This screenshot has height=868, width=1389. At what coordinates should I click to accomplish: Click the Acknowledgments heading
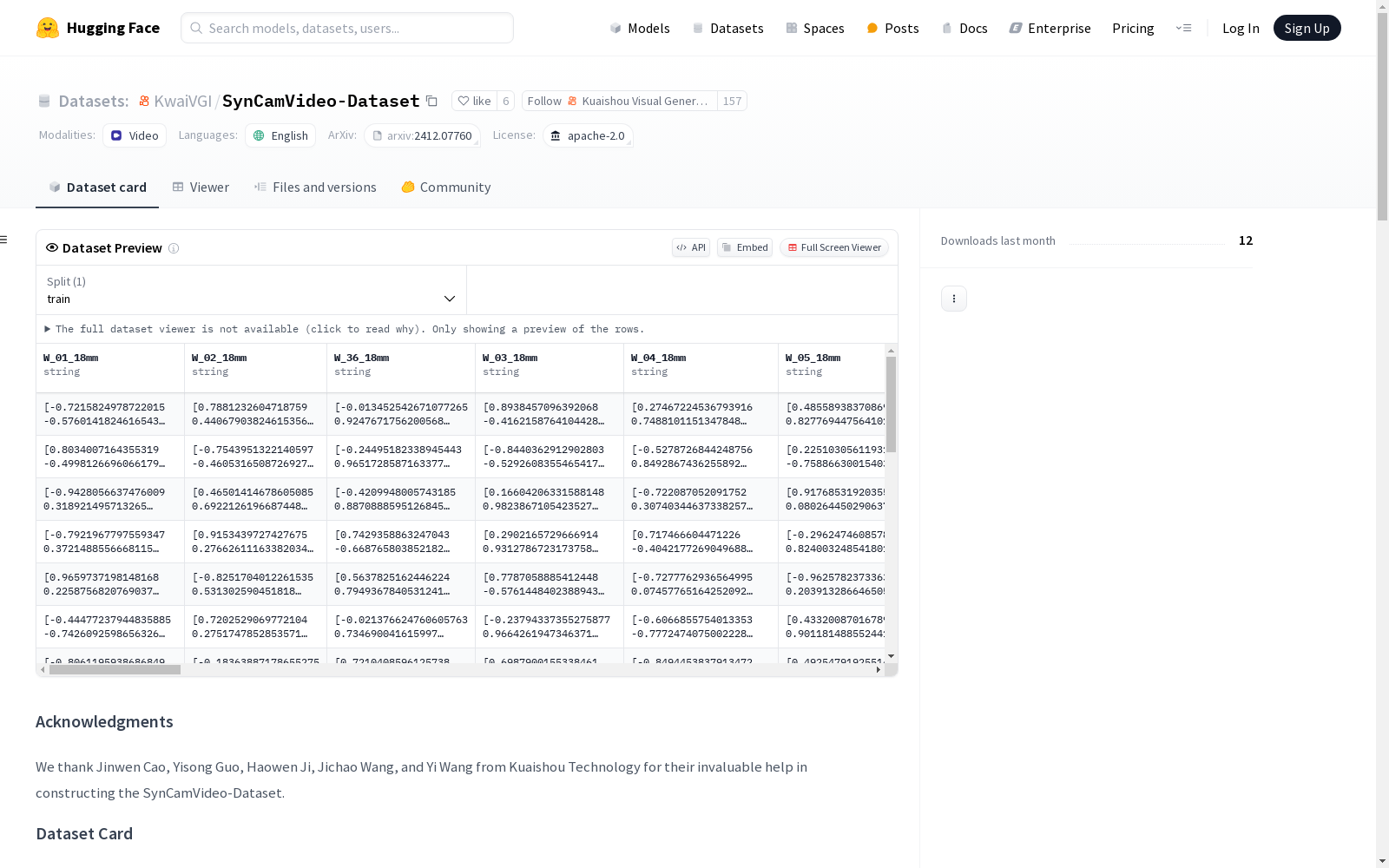(x=104, y=721)
